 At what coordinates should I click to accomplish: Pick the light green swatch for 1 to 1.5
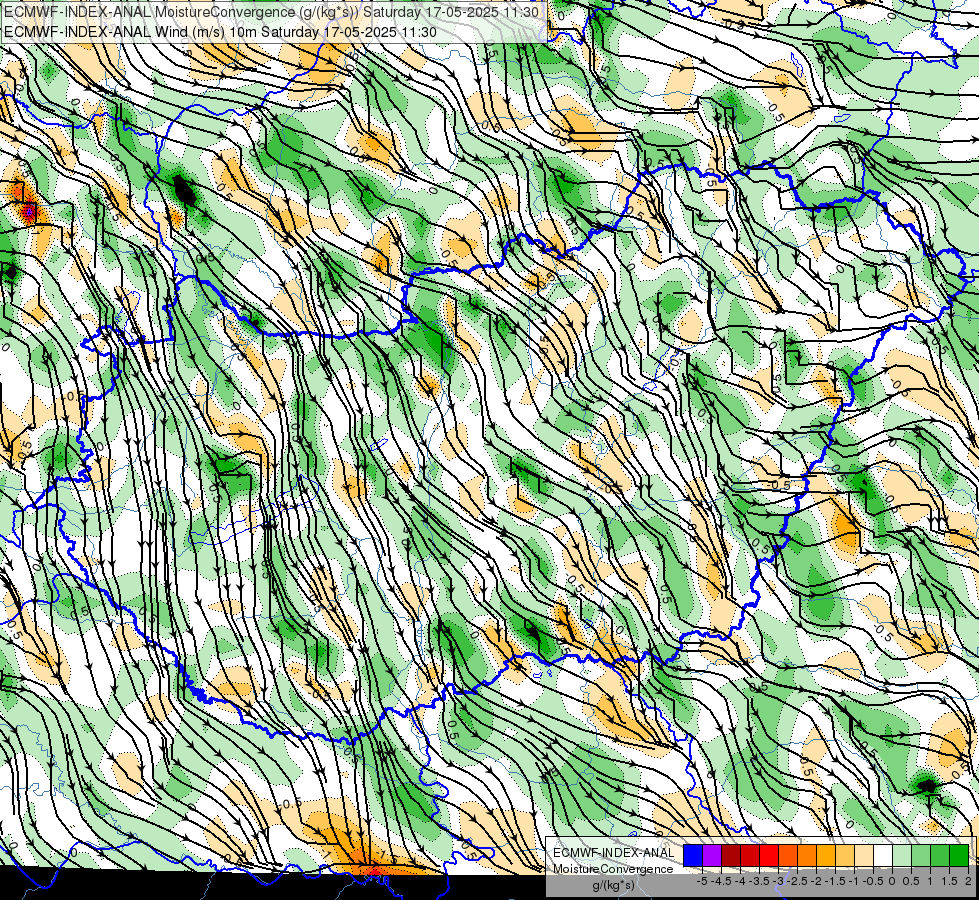tap(921, 856)
